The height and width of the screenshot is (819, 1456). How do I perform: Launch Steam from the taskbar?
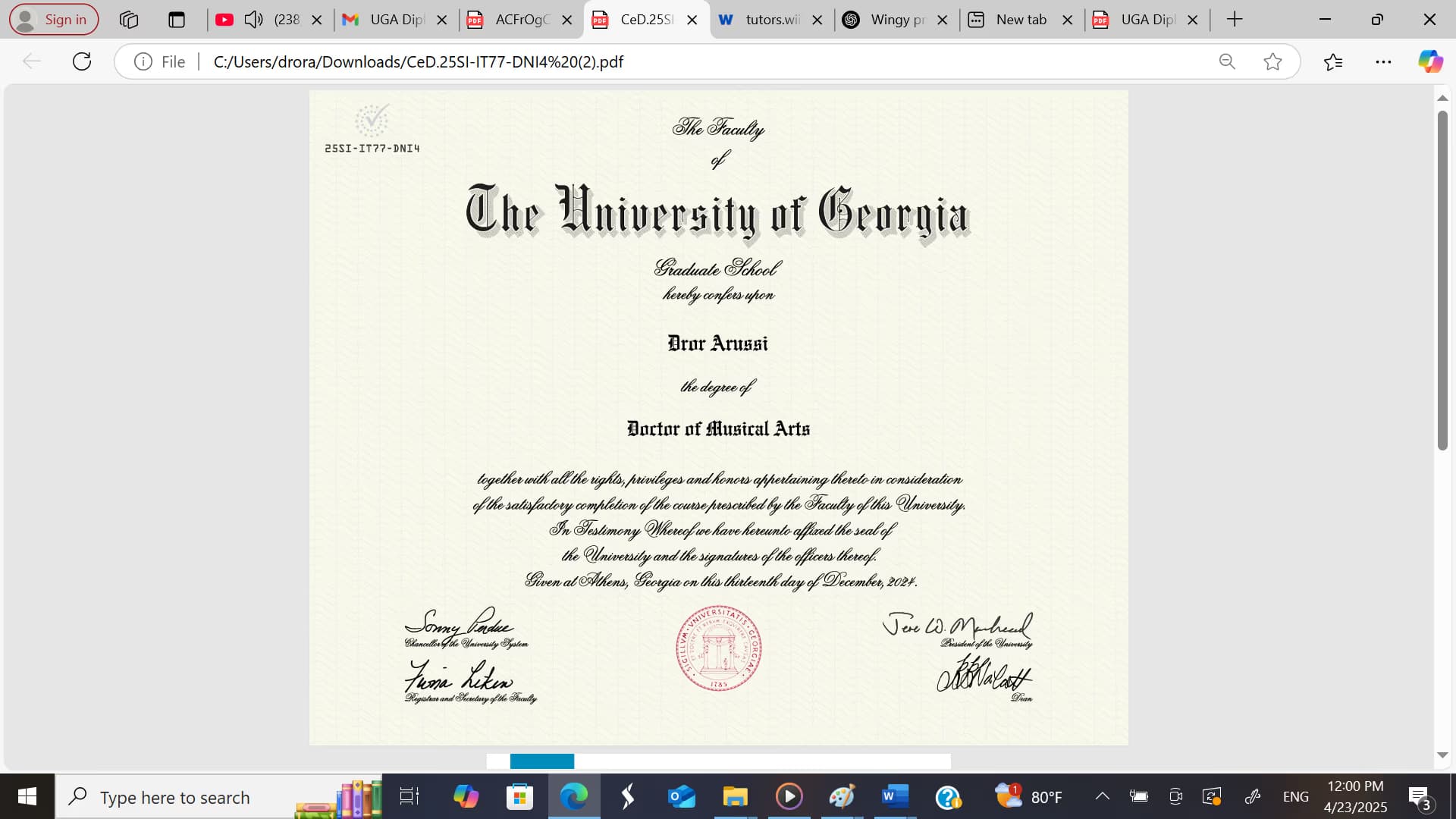pyautogui.click(x=626, y=796)
